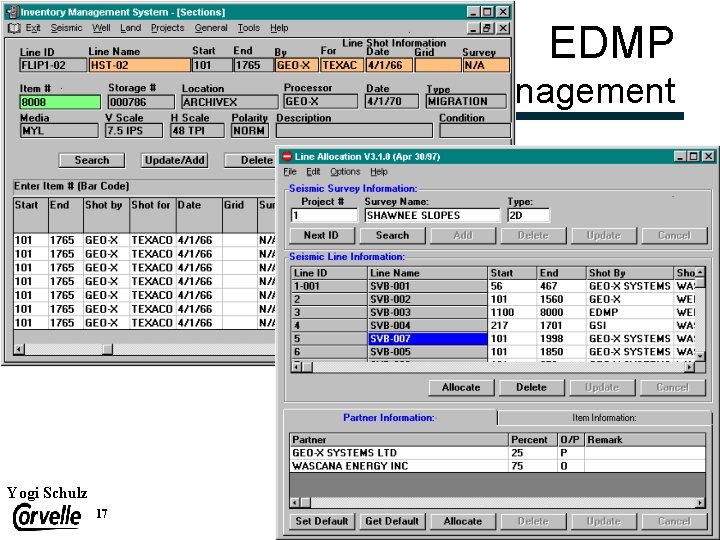Click the Polarity field showing NORM
This screenshot has width=720, height=540.
(250, 131)
